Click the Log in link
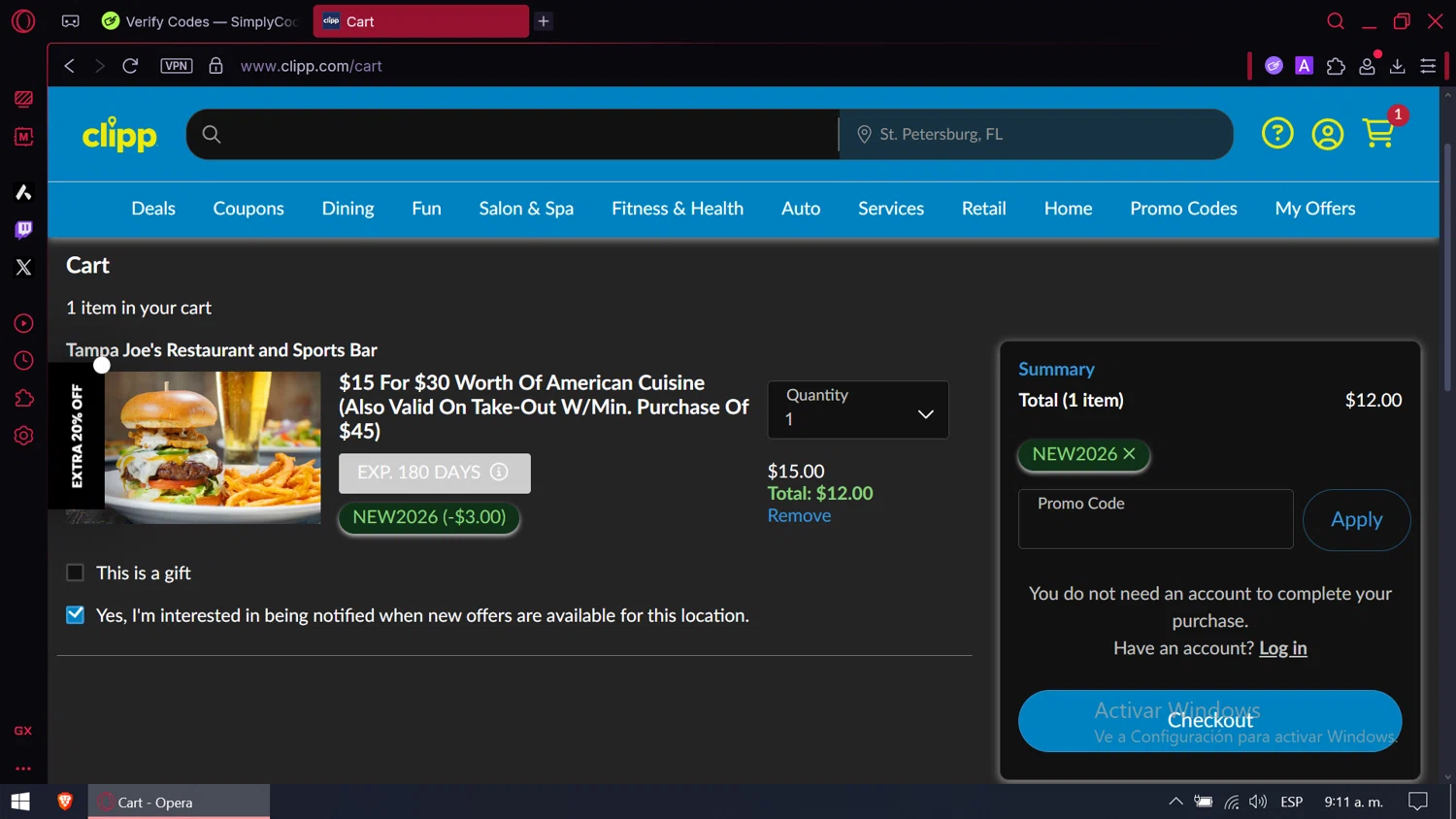 (1282, 647)
